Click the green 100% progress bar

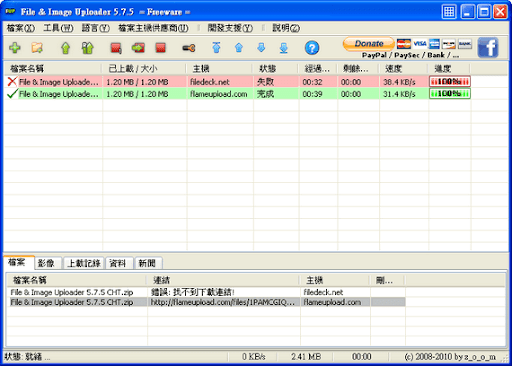click(x=450, y=94)
